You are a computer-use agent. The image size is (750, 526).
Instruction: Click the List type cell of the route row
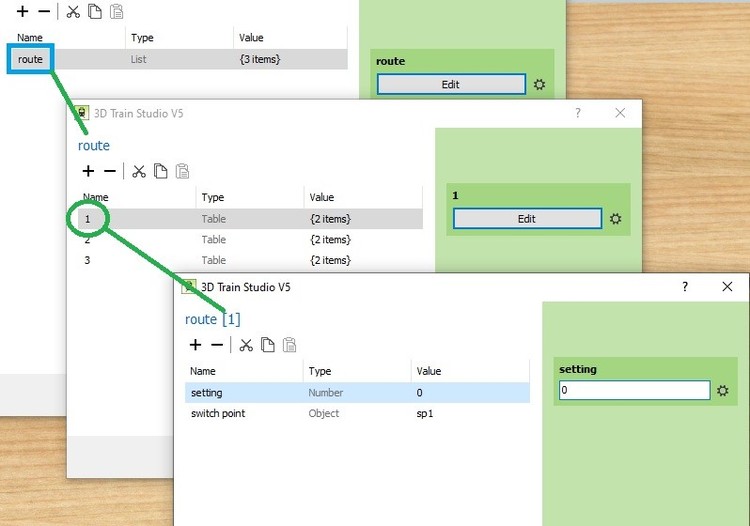click(138, 59)
